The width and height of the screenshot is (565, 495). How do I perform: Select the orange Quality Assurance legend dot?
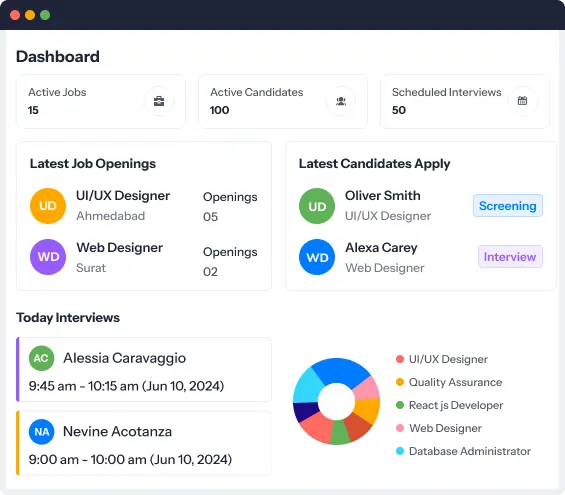click(x=400, y=382)
